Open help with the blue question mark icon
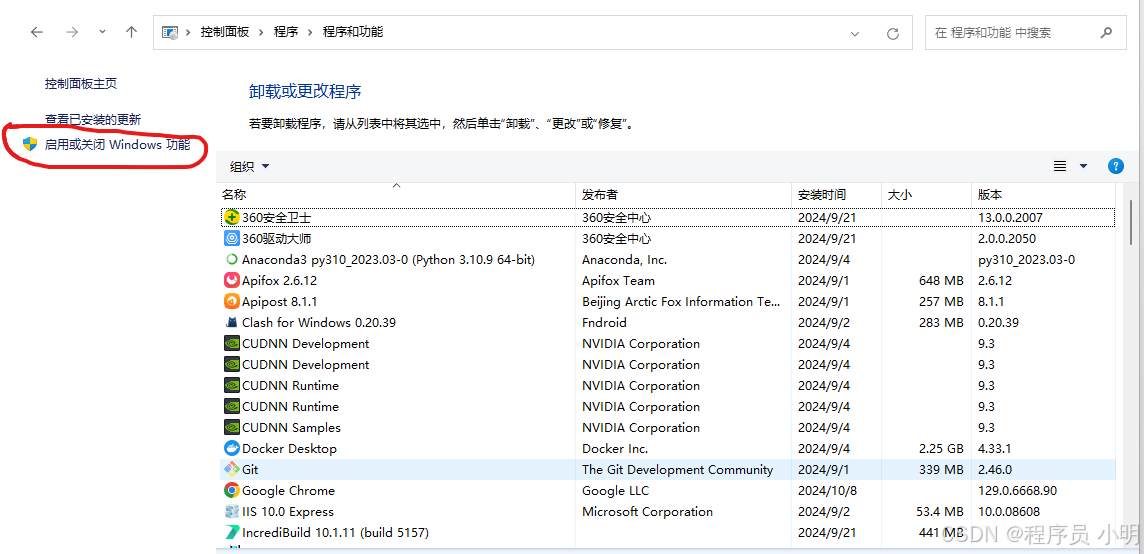1144x554 pixels. click(1116, 166)
